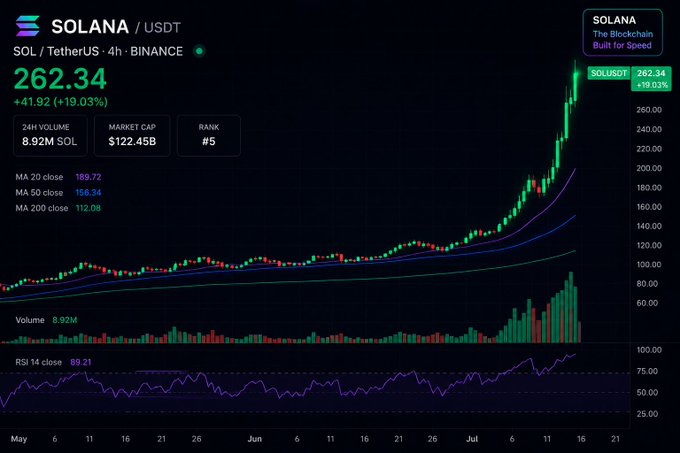This screenshot has width=680, height=453.
Task: Click the 200.00 price axis label
Action: click(x=649, y=168)
